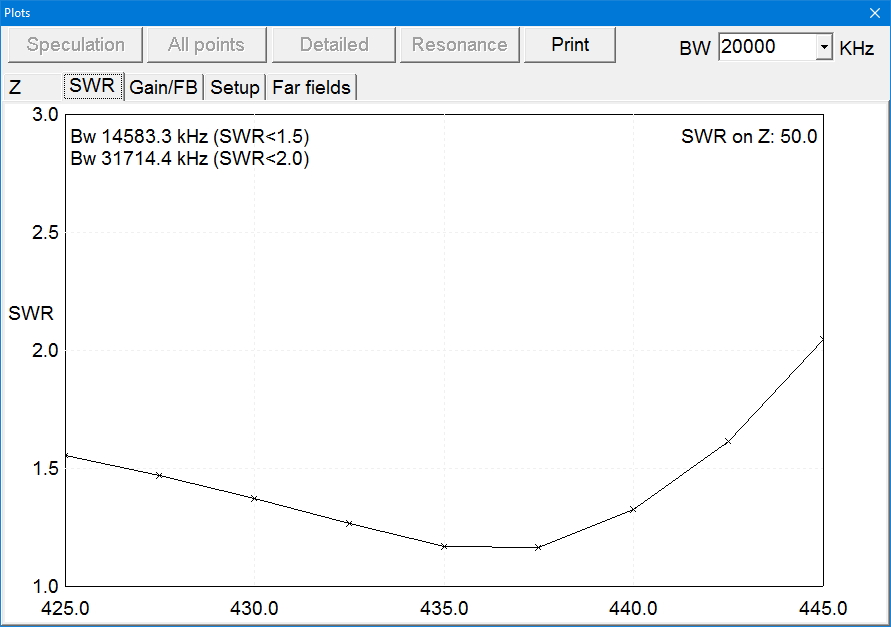Go to the Setup tab

[x=235, y=88]
